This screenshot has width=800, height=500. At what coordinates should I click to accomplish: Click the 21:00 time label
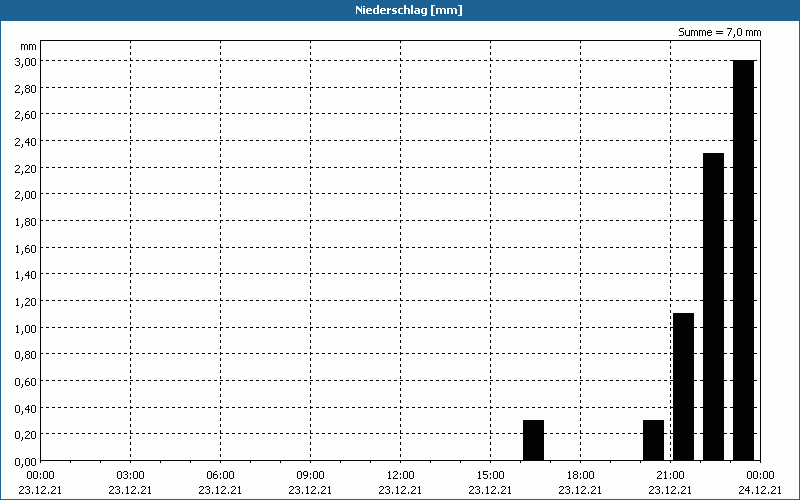[x=670, y=475]
